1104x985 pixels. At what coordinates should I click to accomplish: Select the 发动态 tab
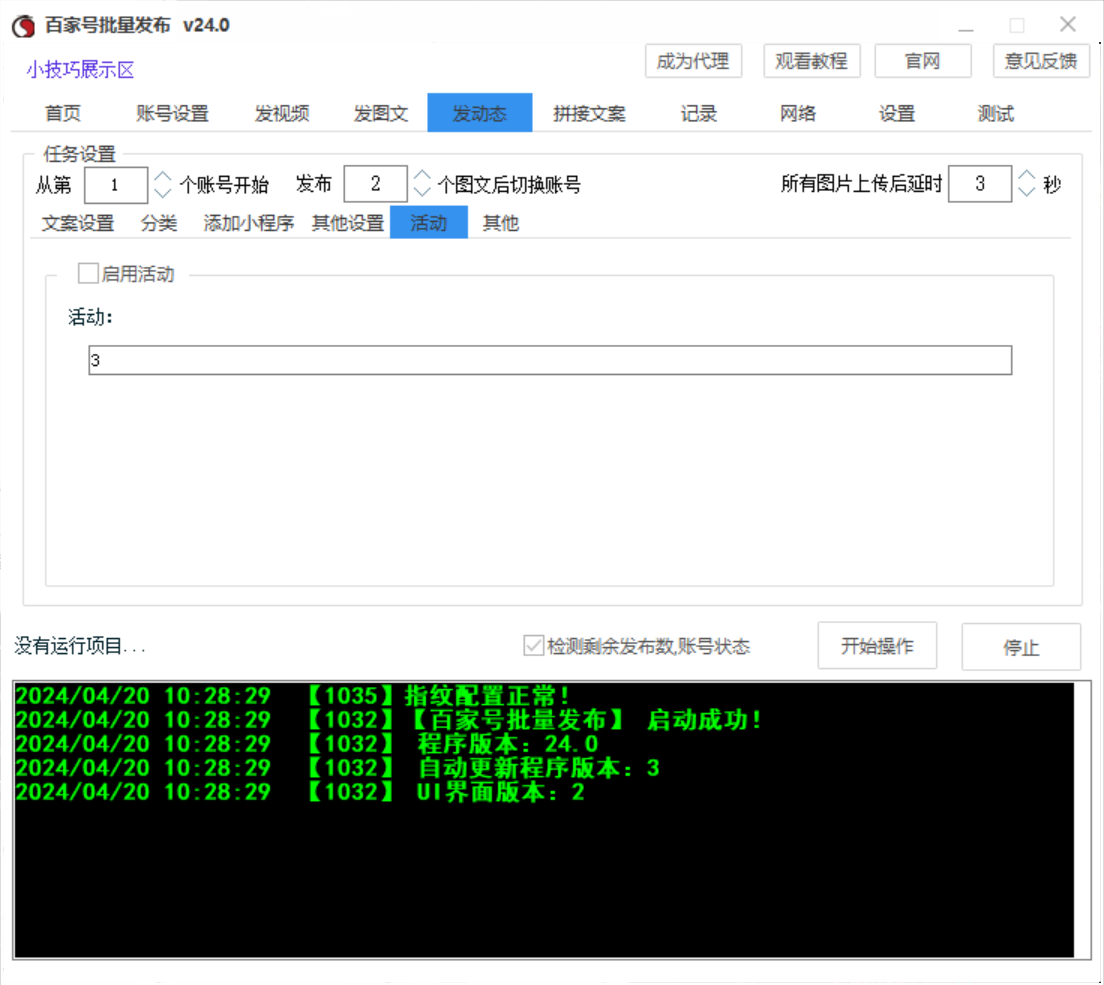point(479,113)
